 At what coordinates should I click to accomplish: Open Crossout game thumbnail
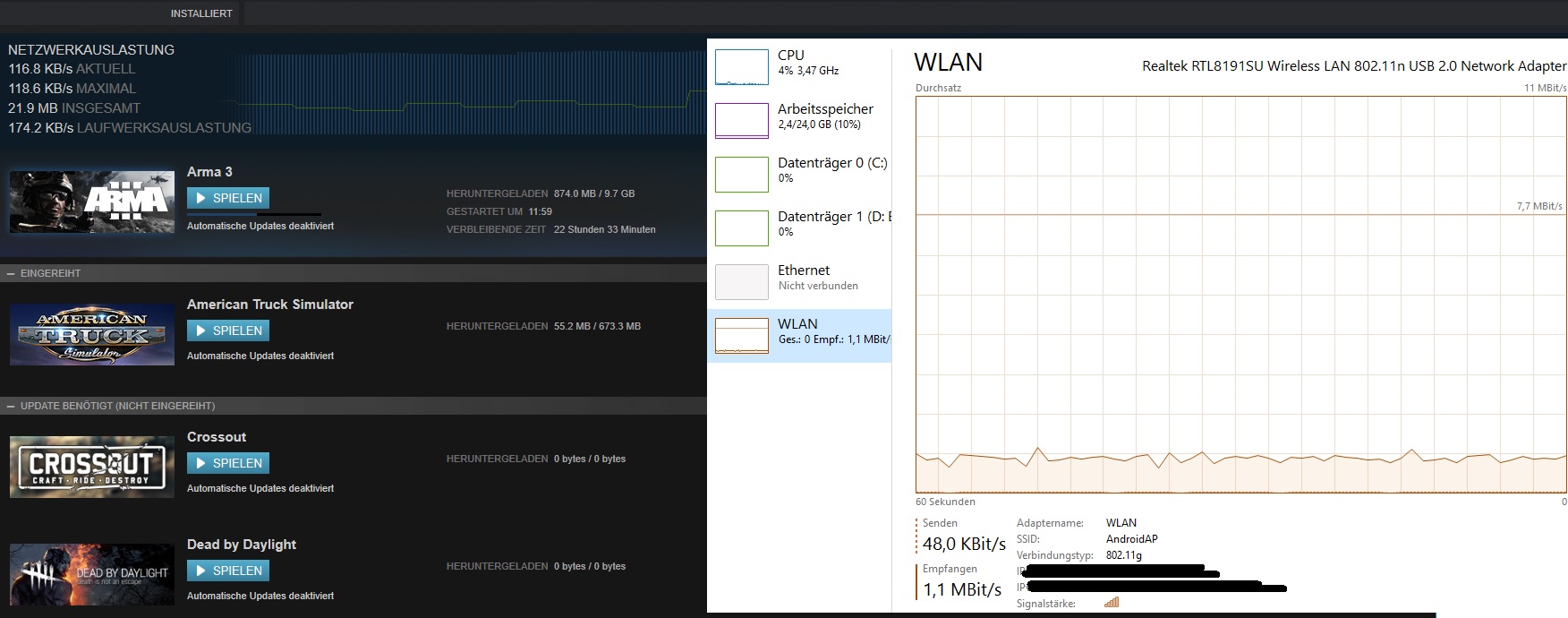[92, 467]
